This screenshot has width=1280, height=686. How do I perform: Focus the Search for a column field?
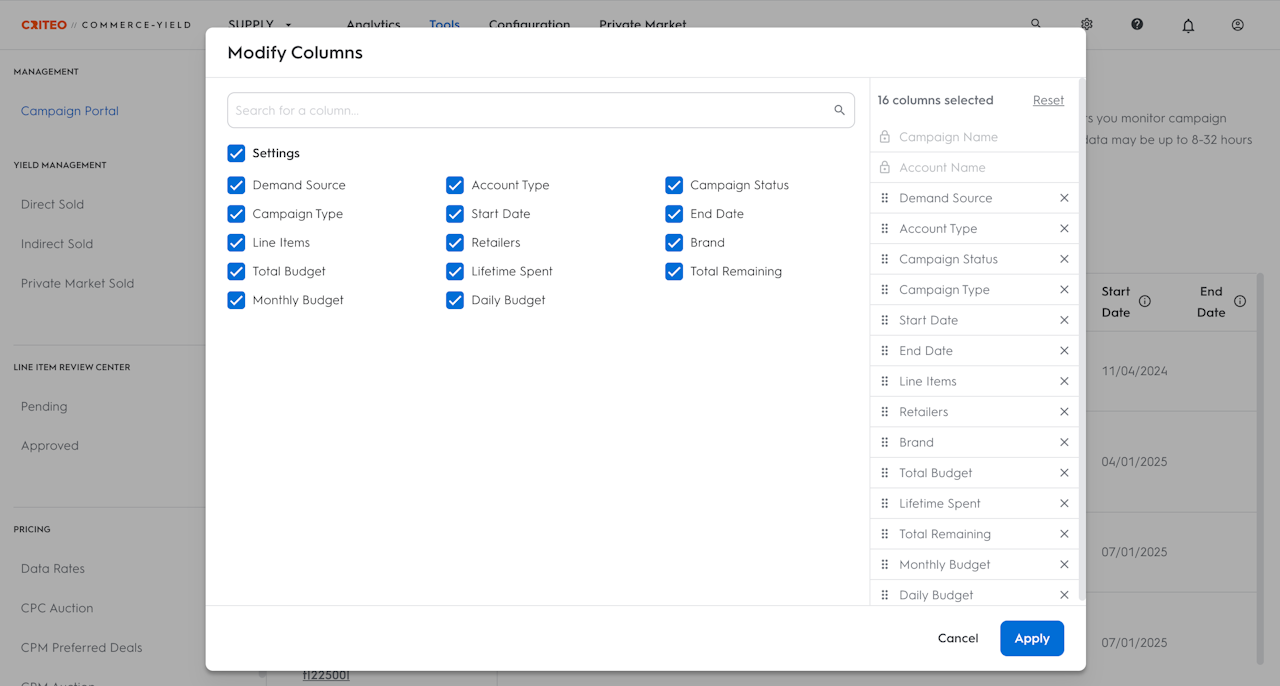click(x=530, y=110)
